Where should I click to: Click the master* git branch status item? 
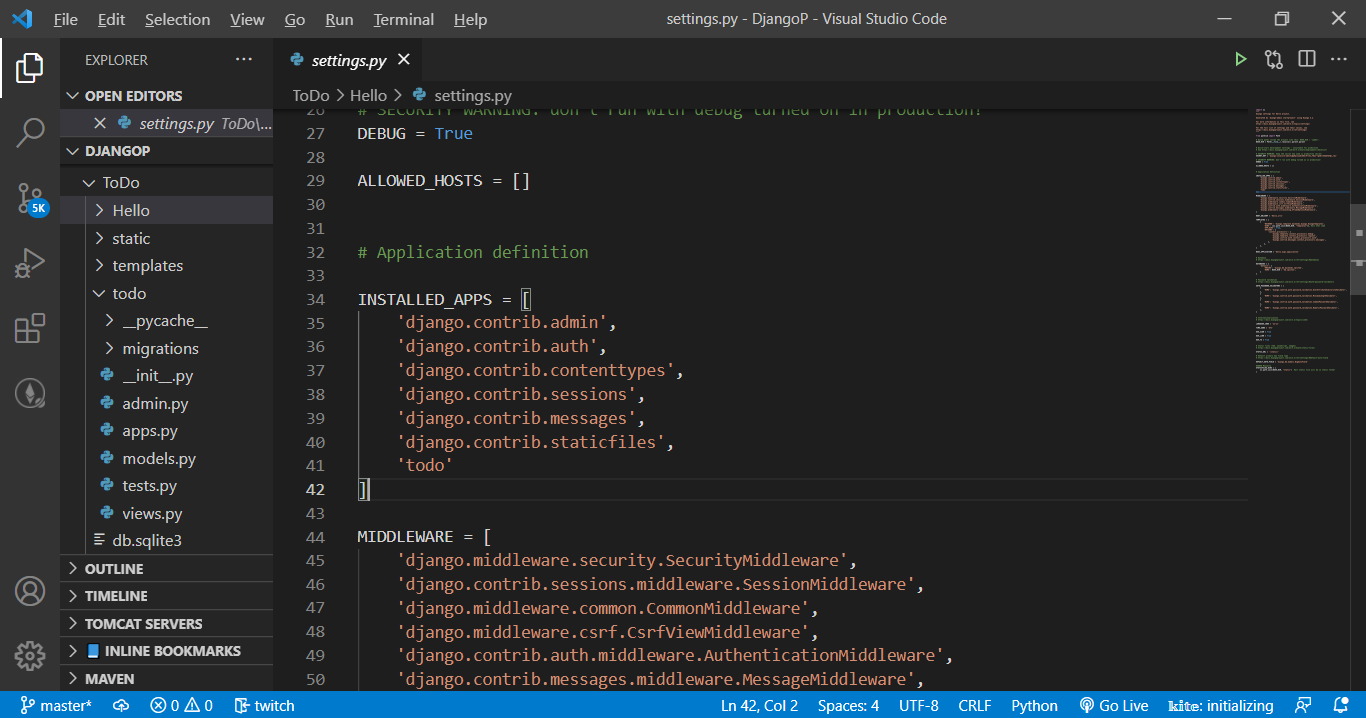[x=56, y=705]
